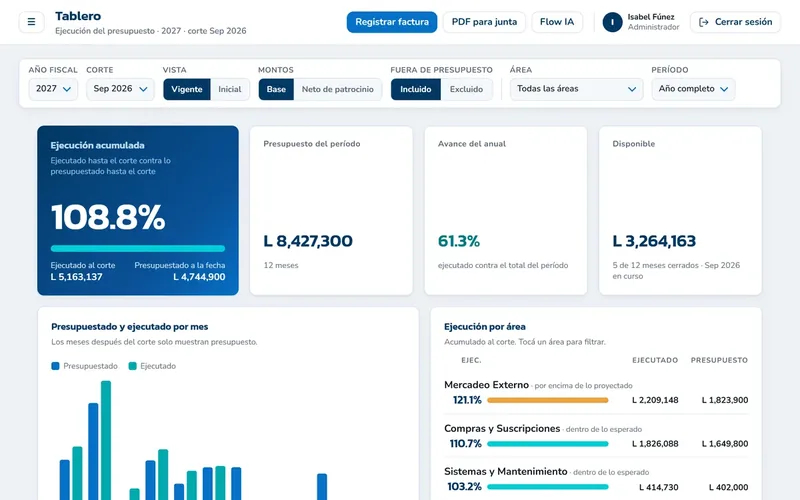Click the Disponible card

tap(680, 210)
